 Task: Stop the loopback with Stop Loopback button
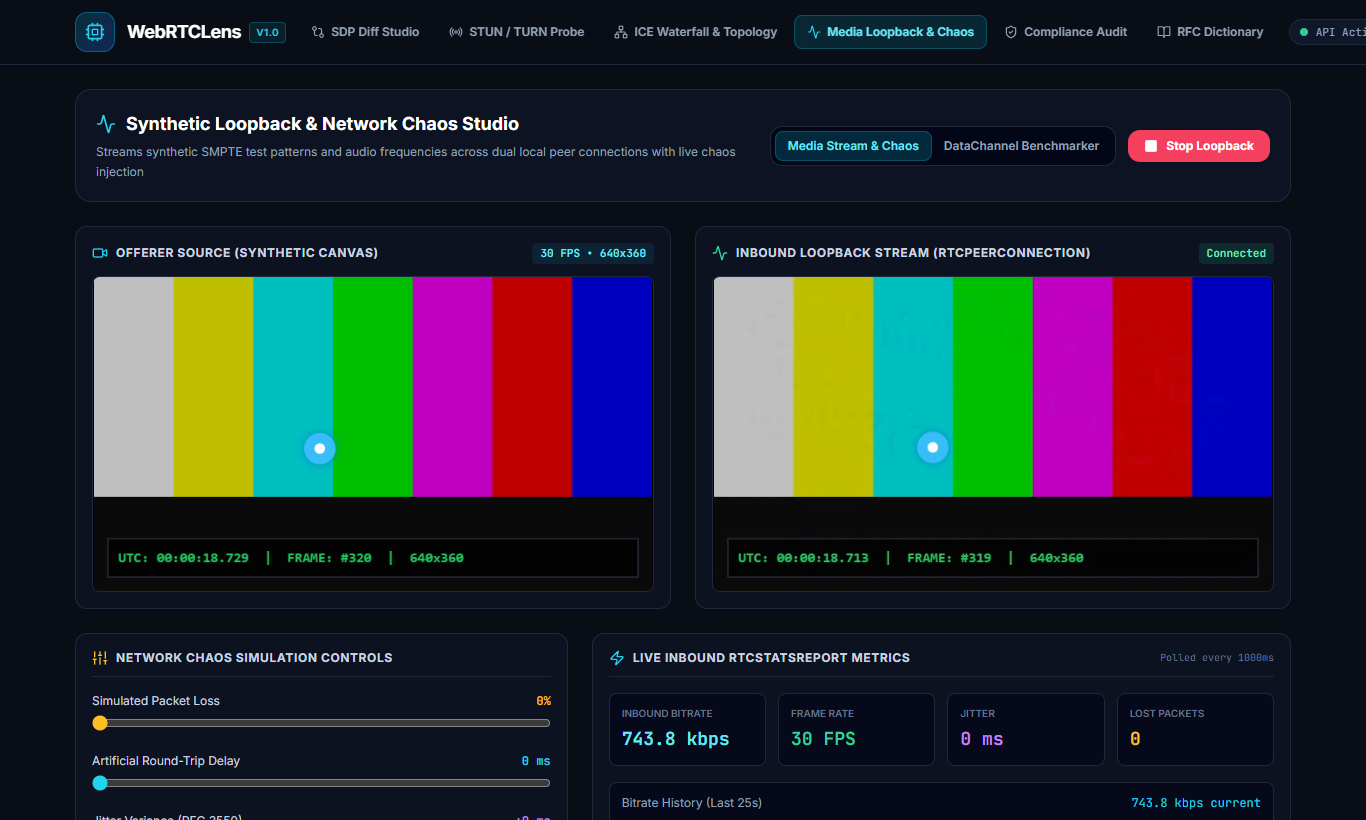pyautogui.click(x=1199, y=146)
